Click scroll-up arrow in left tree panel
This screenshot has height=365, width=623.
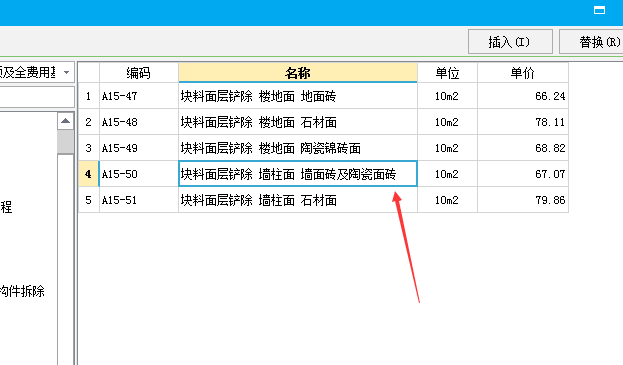[x=66, y=121]
